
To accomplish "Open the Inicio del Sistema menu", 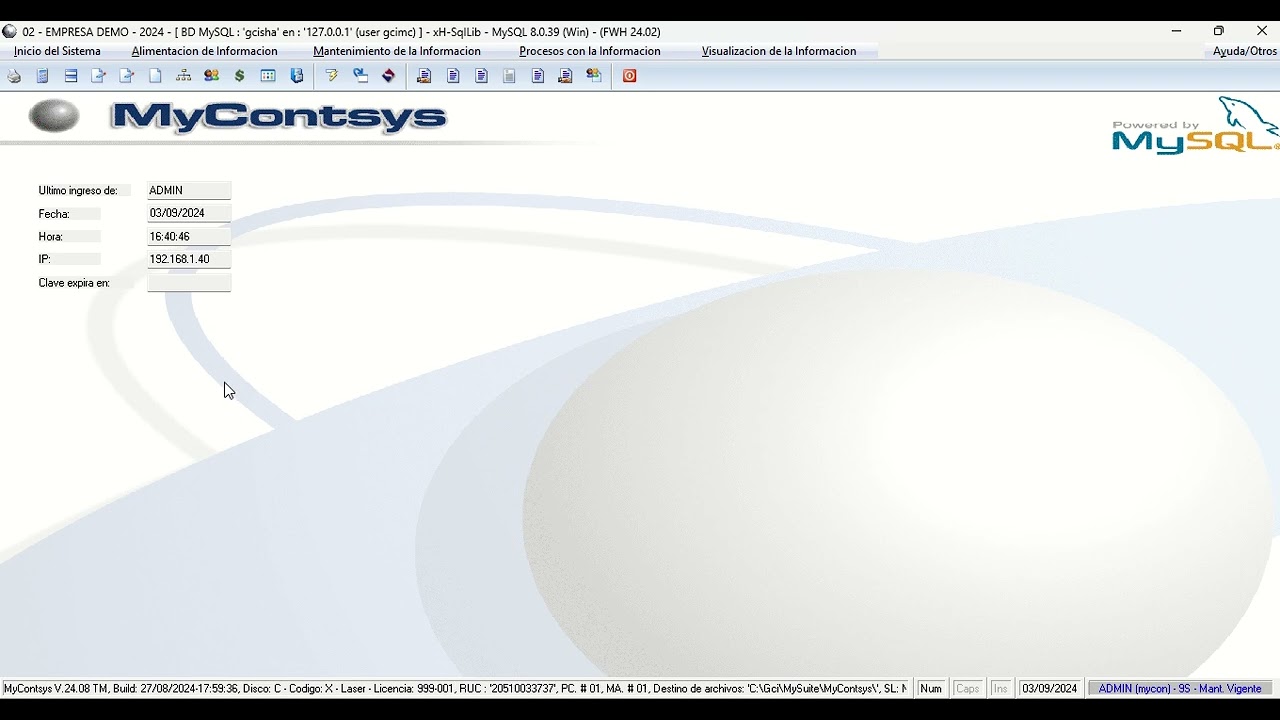I will 57,51.
